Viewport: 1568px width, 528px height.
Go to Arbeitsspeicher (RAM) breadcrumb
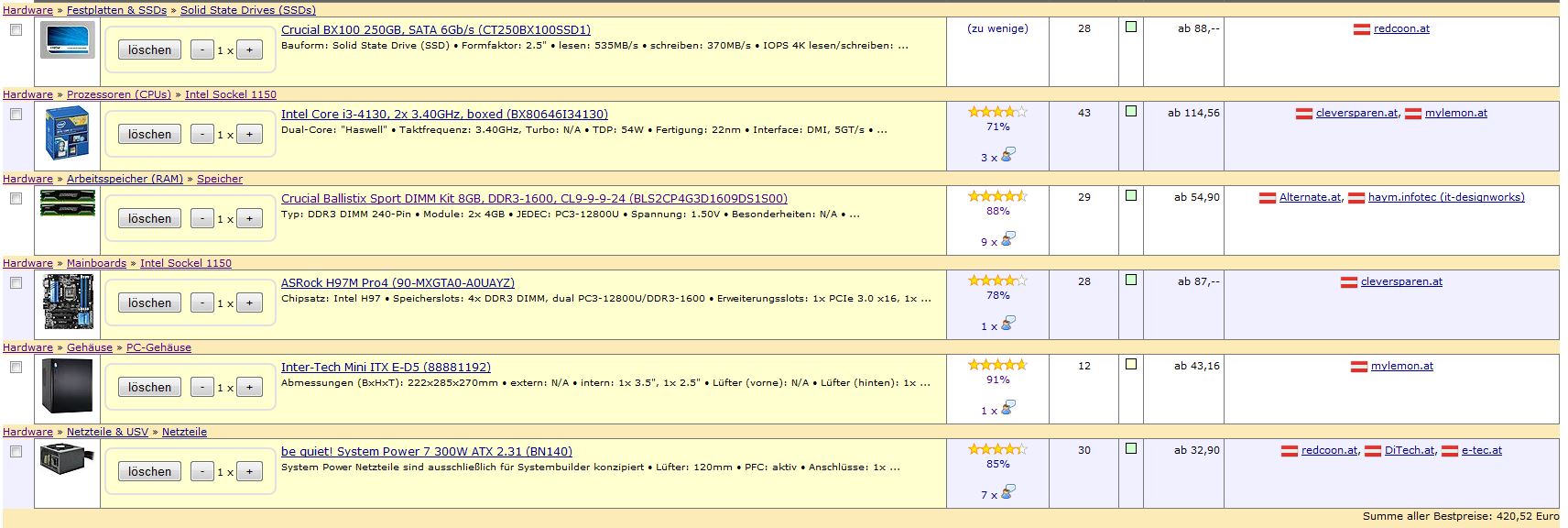[125, 179]
